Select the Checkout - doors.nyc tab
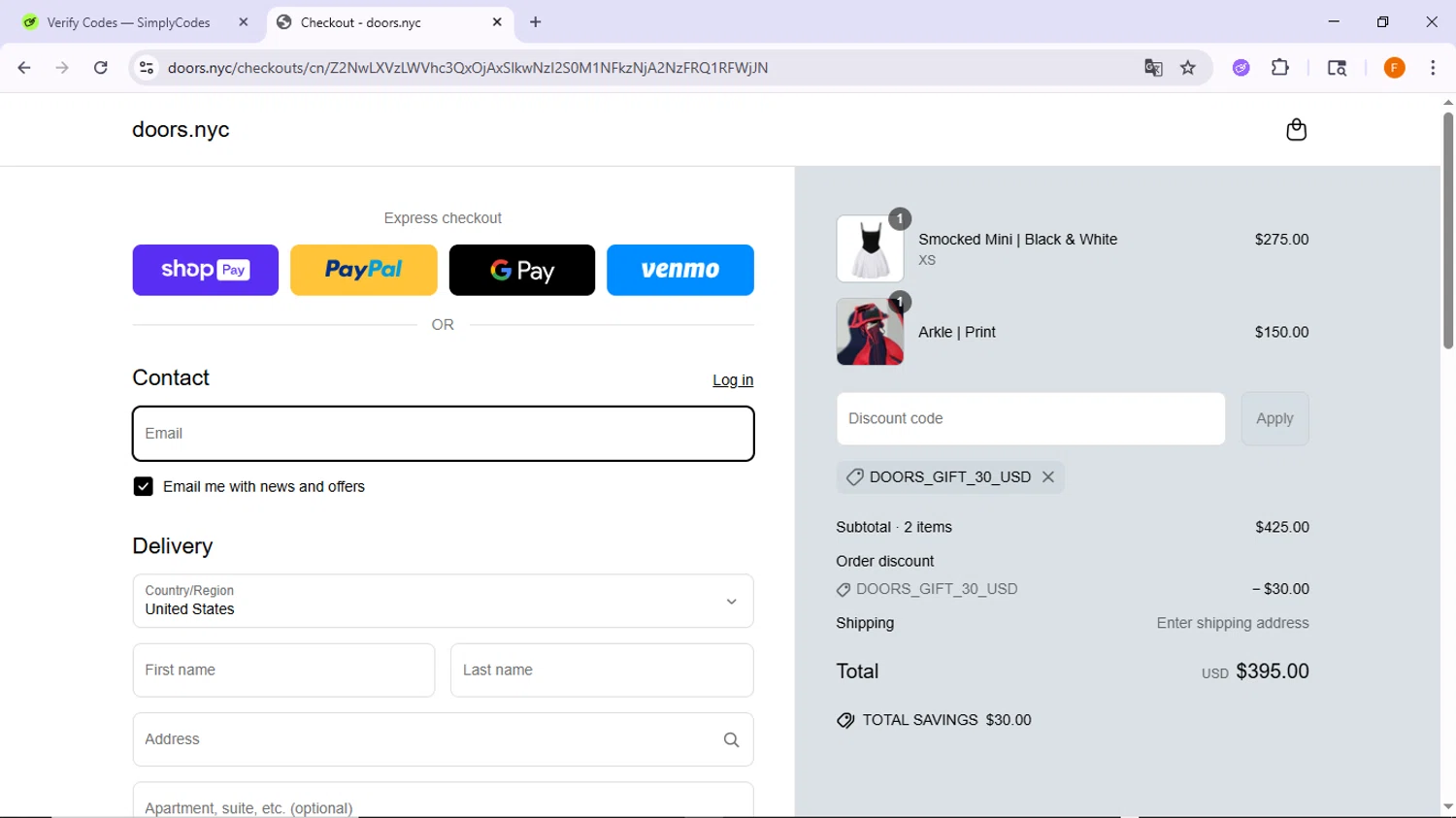 click(x=361, y=22)
